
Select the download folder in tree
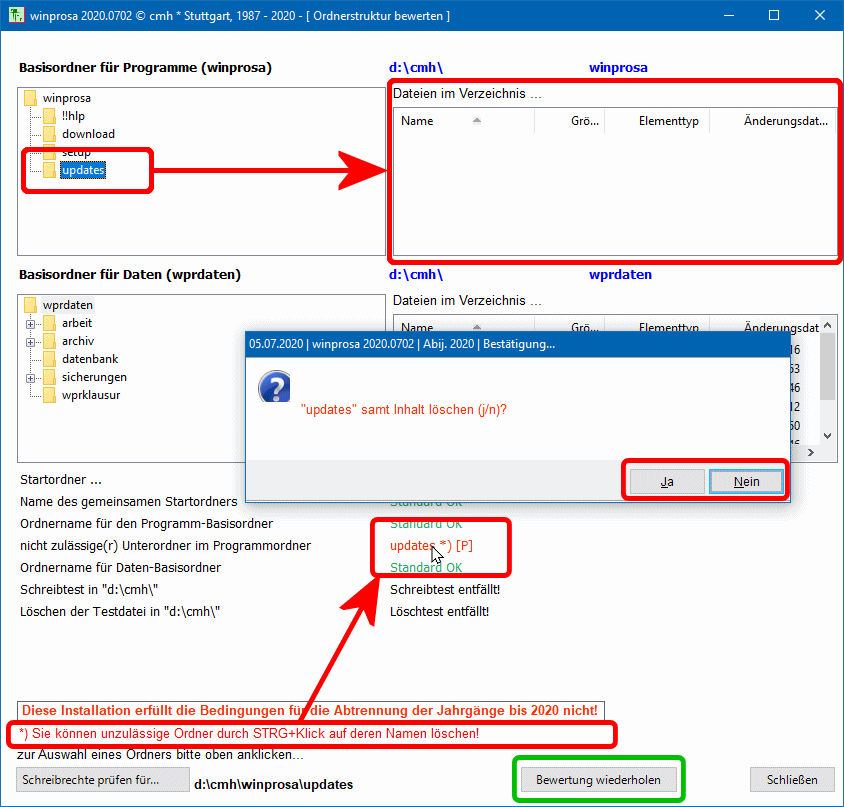click(88, 134)
